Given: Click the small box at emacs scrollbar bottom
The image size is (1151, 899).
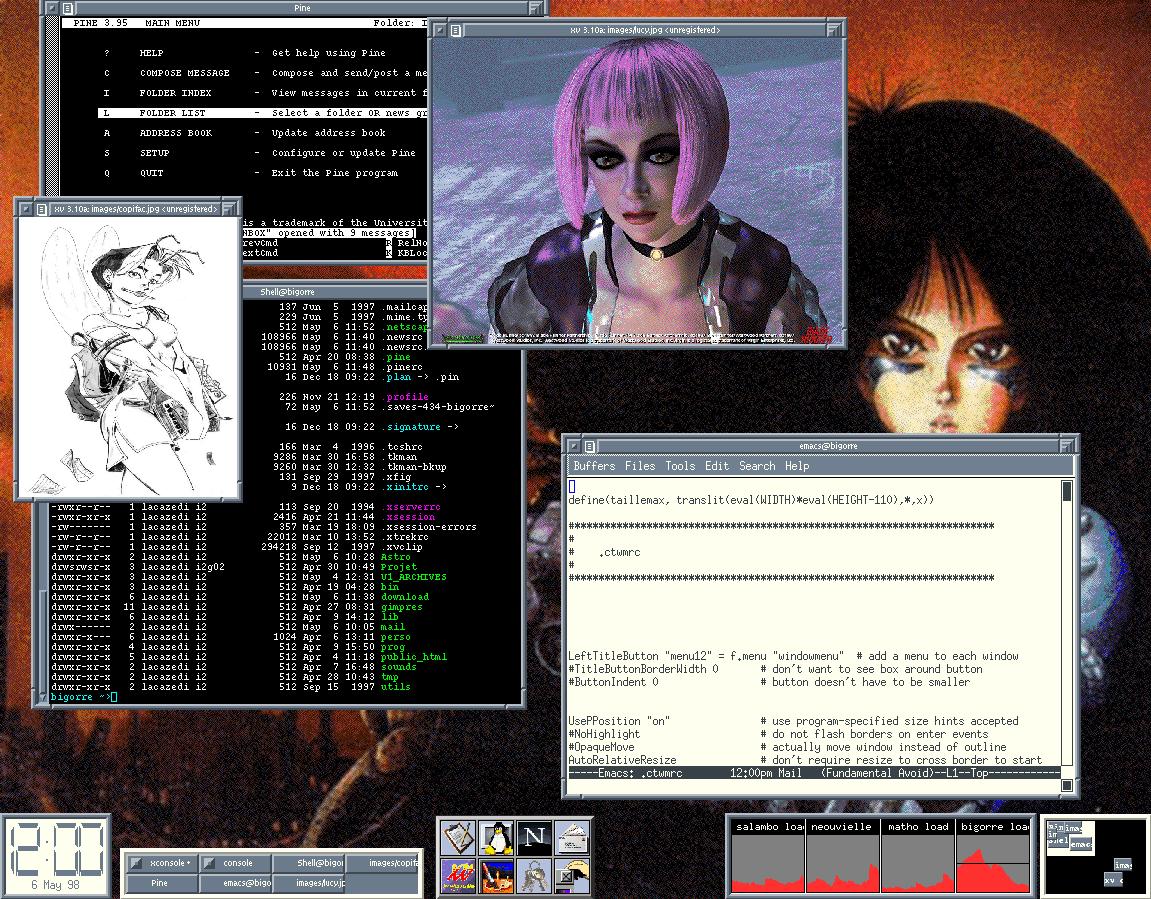Looking at the screenshot, I should [1067, 785].
